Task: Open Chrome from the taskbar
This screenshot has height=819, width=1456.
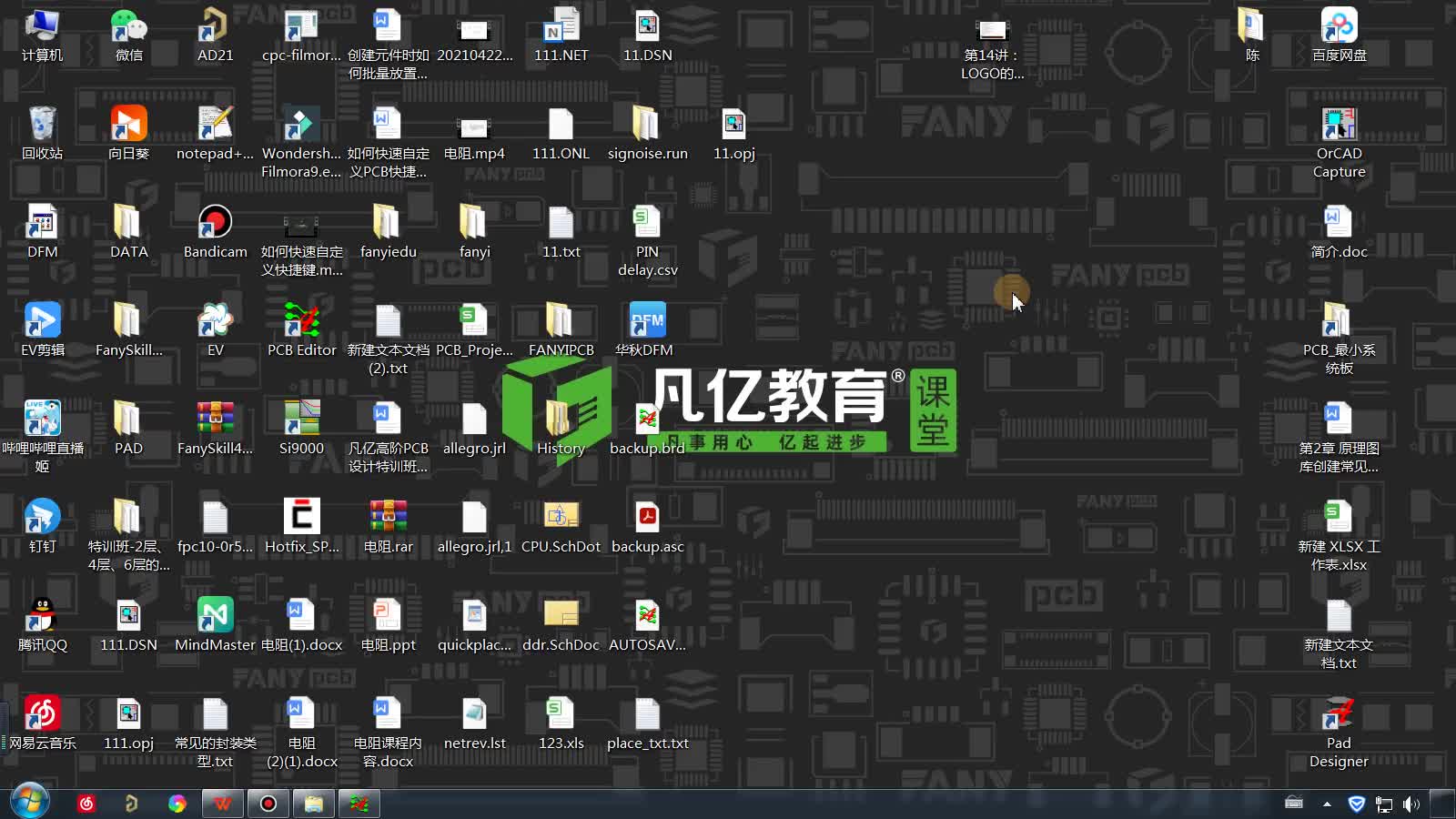Action: [177, 804]
